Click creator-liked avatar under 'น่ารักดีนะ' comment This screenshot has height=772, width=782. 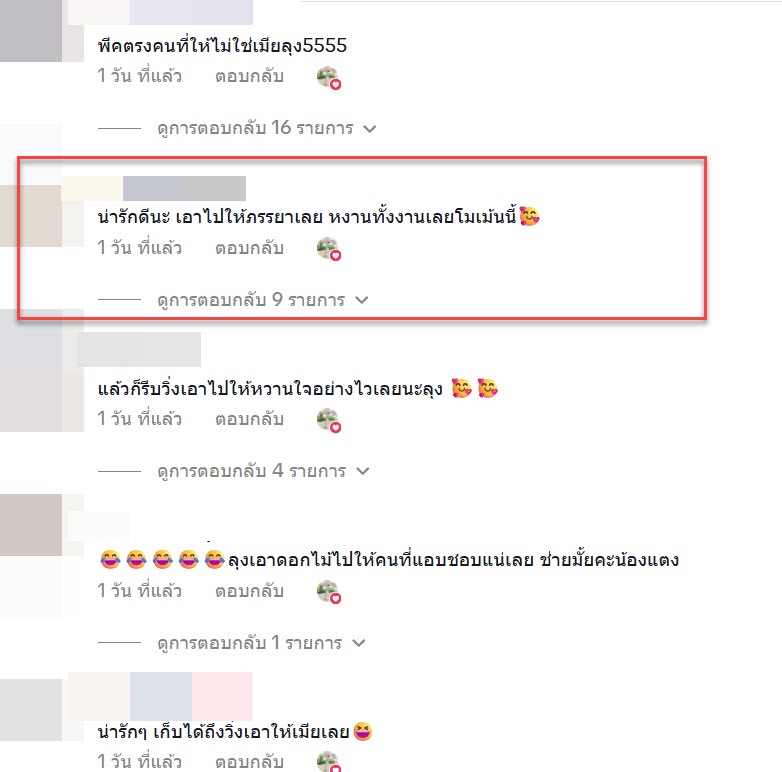pyautogui.click(x=329, y=249)
